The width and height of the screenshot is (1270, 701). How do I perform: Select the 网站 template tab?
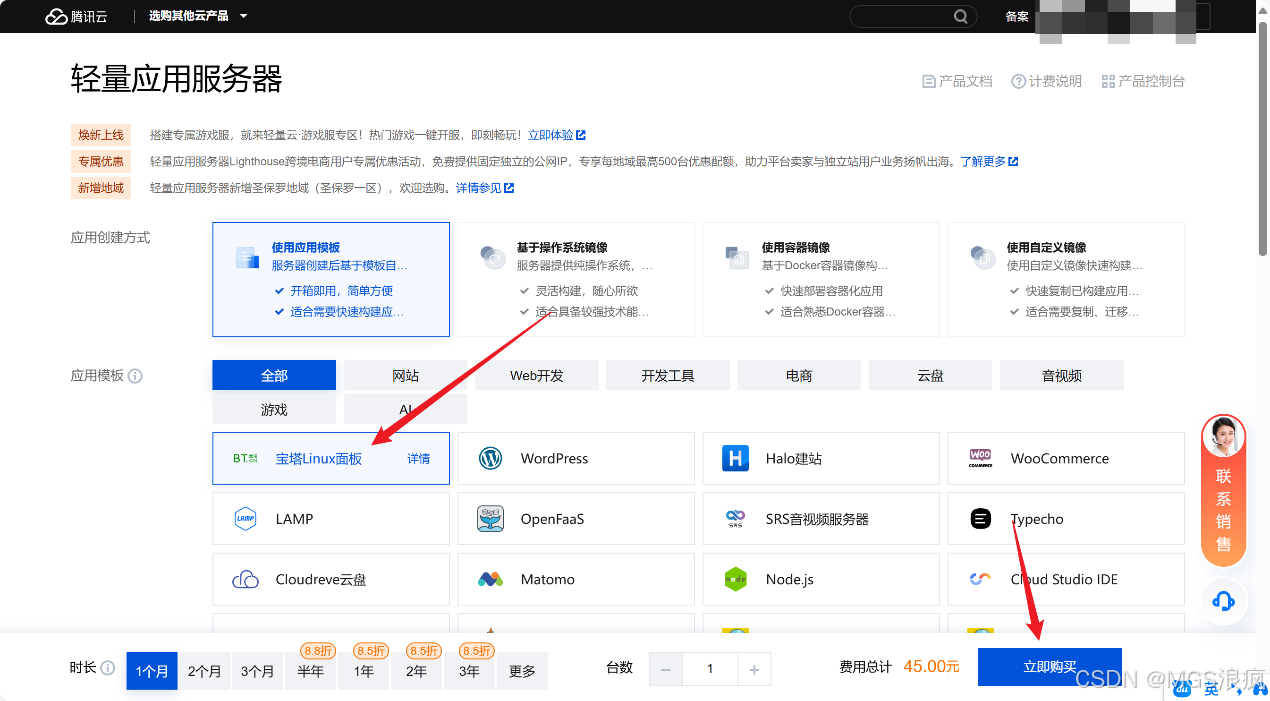pyautogui.click(x=405, y=375)
